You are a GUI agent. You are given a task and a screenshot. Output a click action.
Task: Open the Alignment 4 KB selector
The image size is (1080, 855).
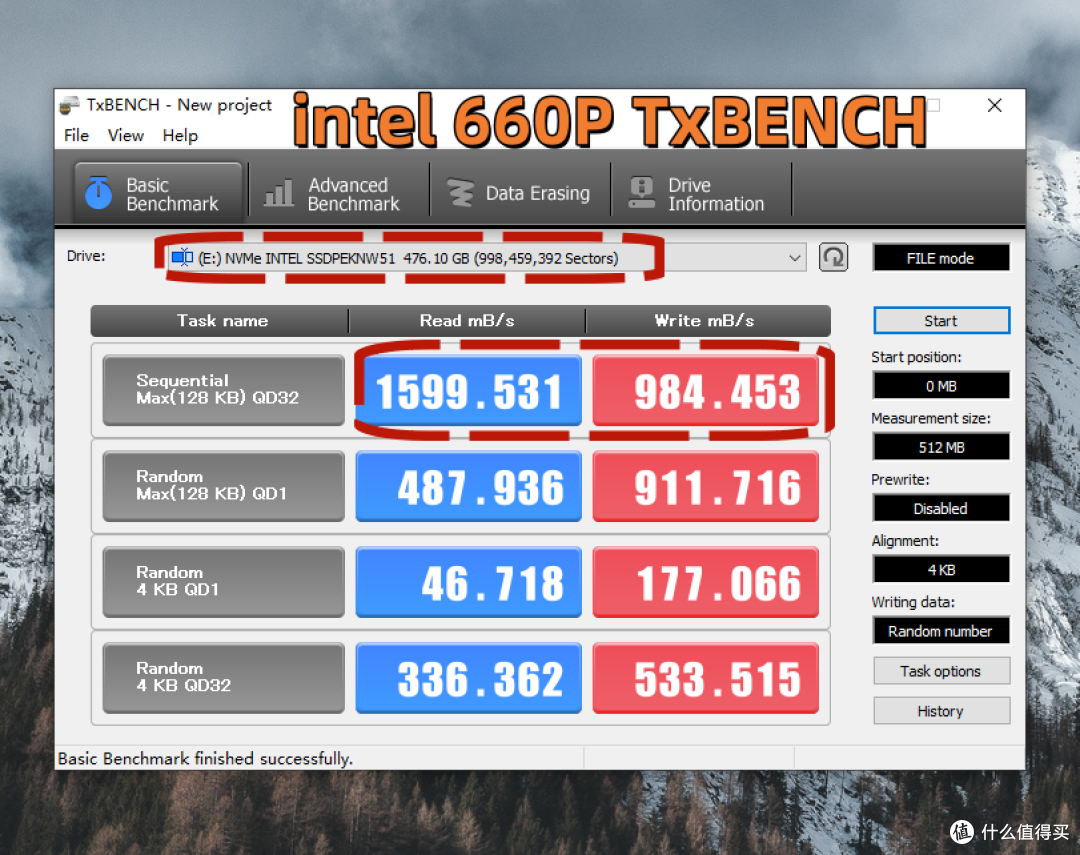tap(940, 569)
